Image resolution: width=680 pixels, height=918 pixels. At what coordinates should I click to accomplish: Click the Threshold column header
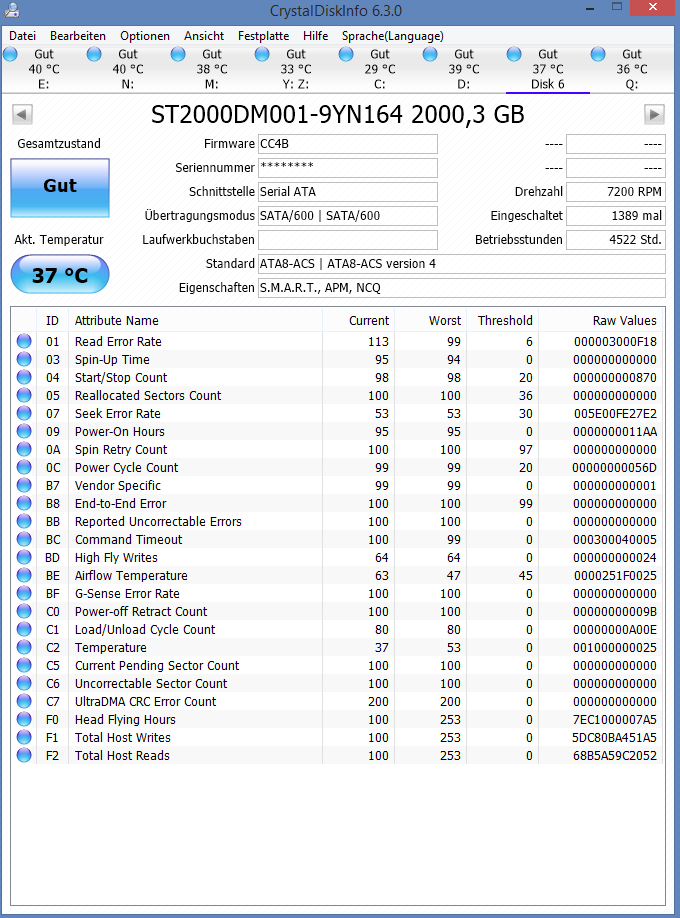(503, 320)
